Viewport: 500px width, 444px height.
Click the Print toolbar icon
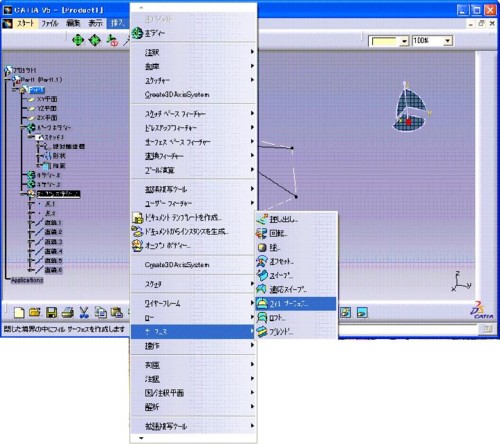tap(68, 313)
